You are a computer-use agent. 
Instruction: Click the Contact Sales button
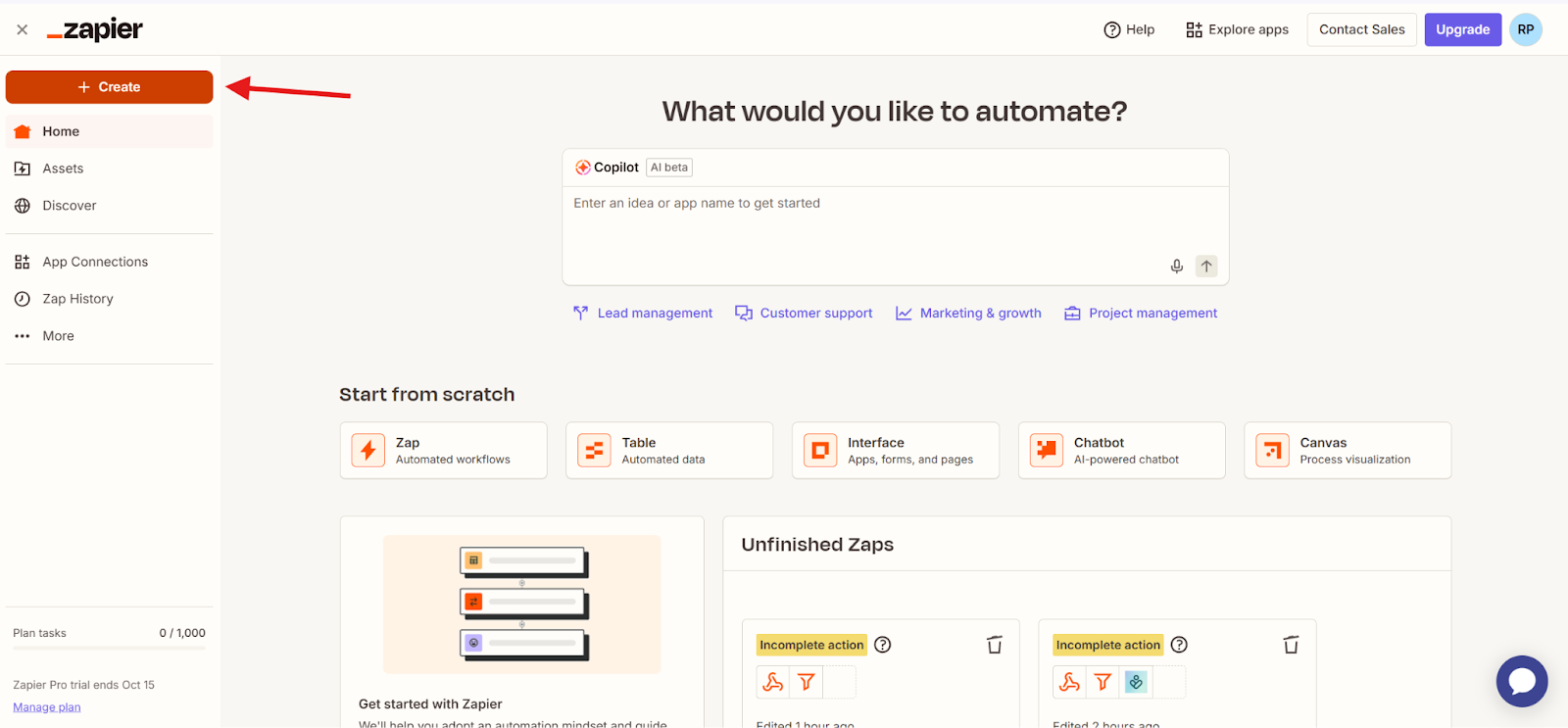click(1362, 29)
